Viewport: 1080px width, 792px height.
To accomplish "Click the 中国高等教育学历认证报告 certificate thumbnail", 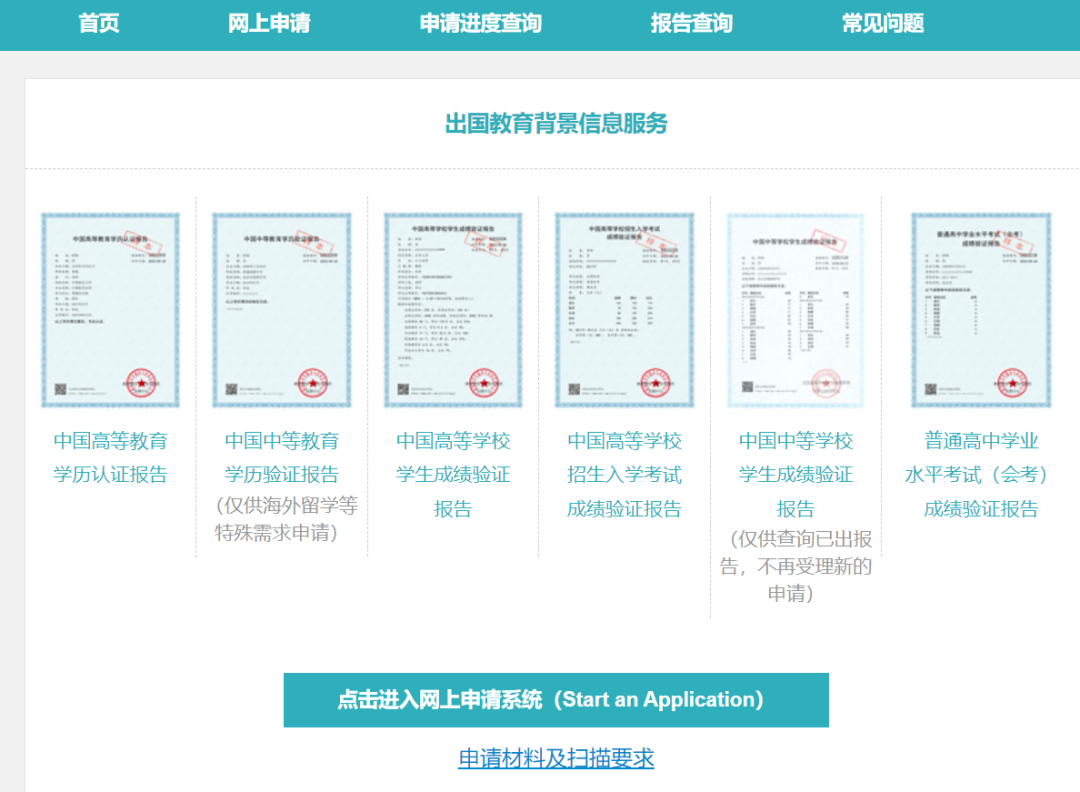I will (110, 310).
